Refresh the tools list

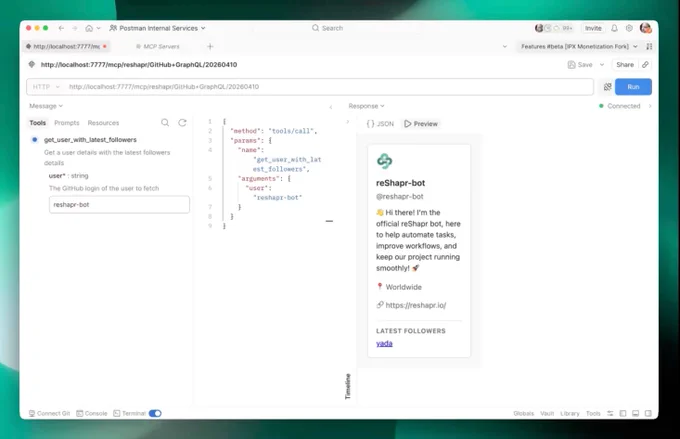pyautogui.click(x=182, y=123)
